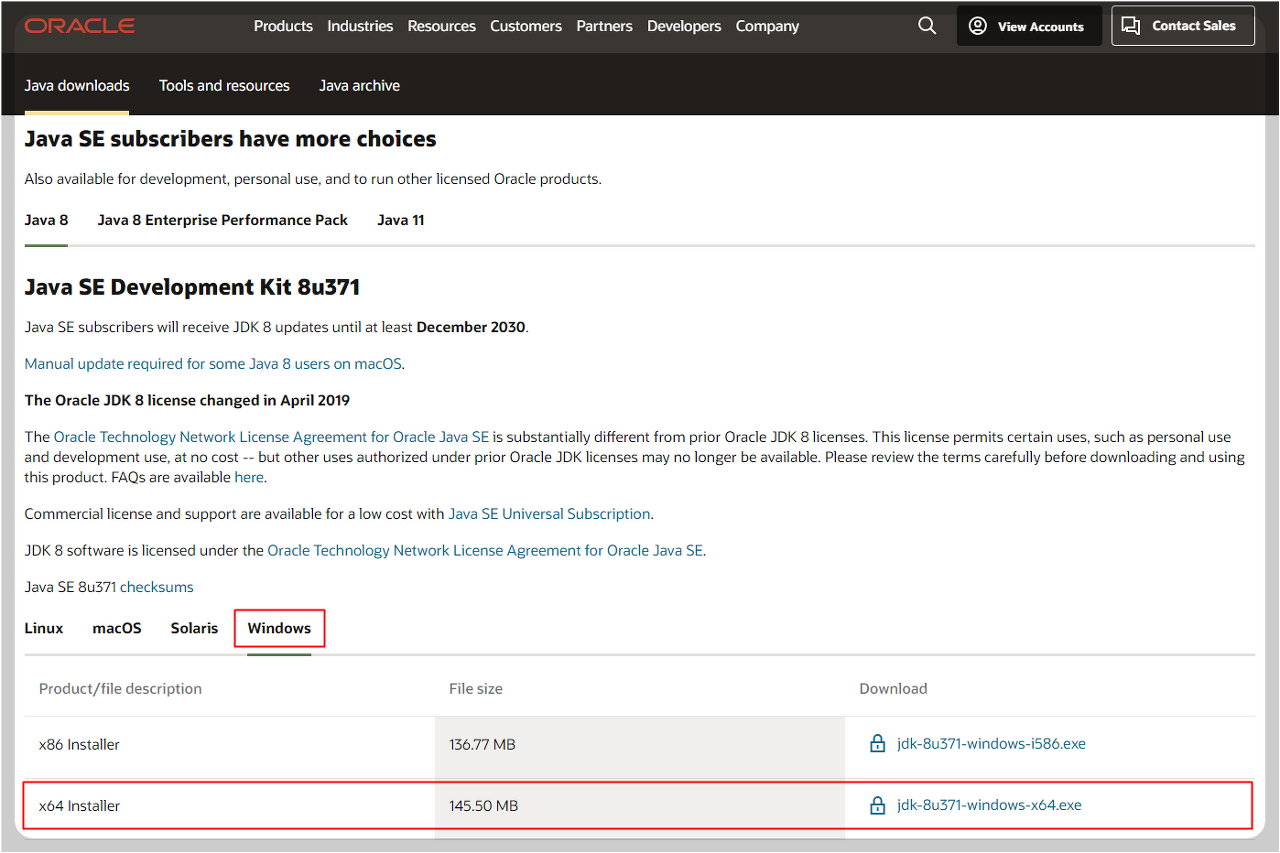Viewport: 1280px width, 853px height.
Task: Click 'Java SE subscribers have more choices' heading
Action: tap(230, 139)
